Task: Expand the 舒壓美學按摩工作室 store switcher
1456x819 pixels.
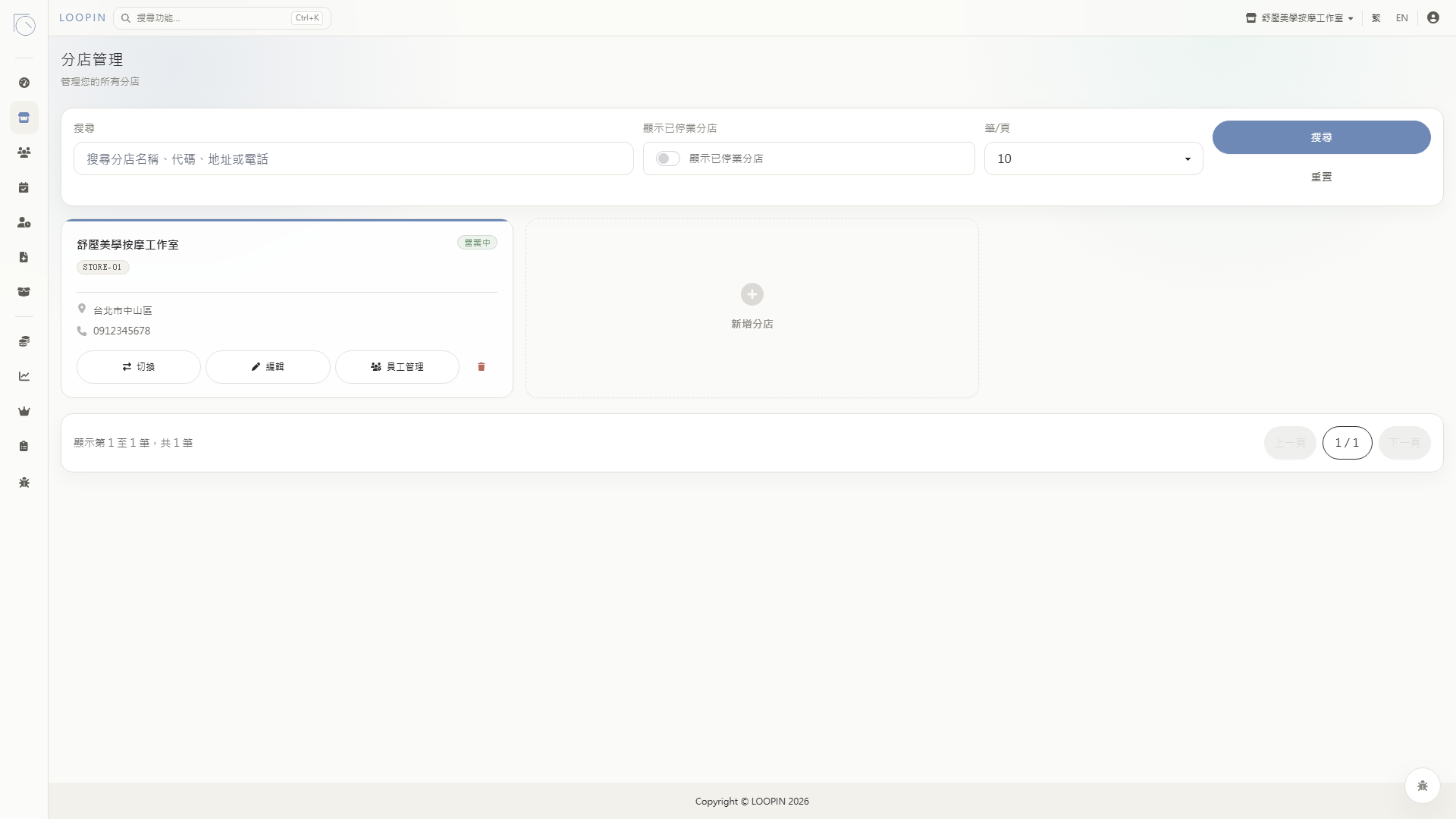Action: [x=1300, y=18]
